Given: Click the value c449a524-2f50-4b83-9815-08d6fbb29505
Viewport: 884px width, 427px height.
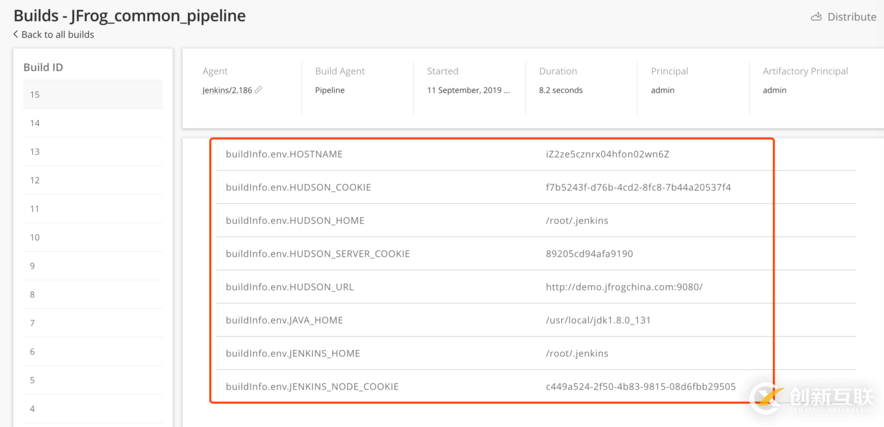Looking at the screenshot, I should (x=640, y=387).
